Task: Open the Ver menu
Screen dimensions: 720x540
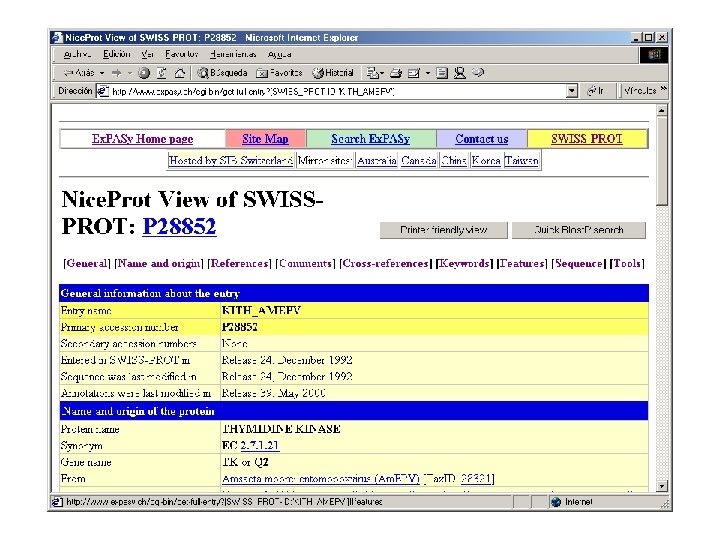Action: pyautogui.click(x=147, y=54)
